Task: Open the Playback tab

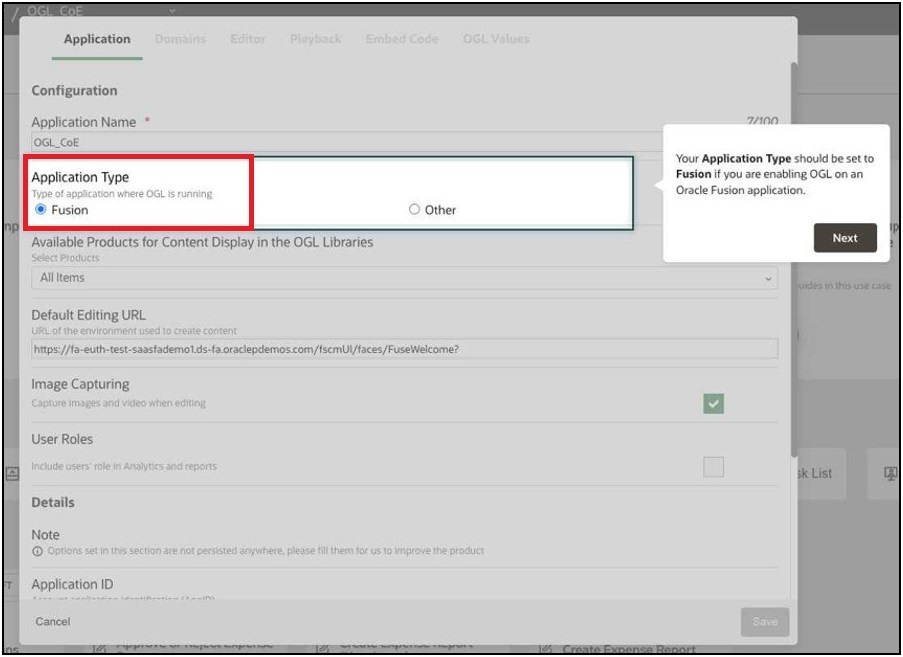Action: (316, 39)
